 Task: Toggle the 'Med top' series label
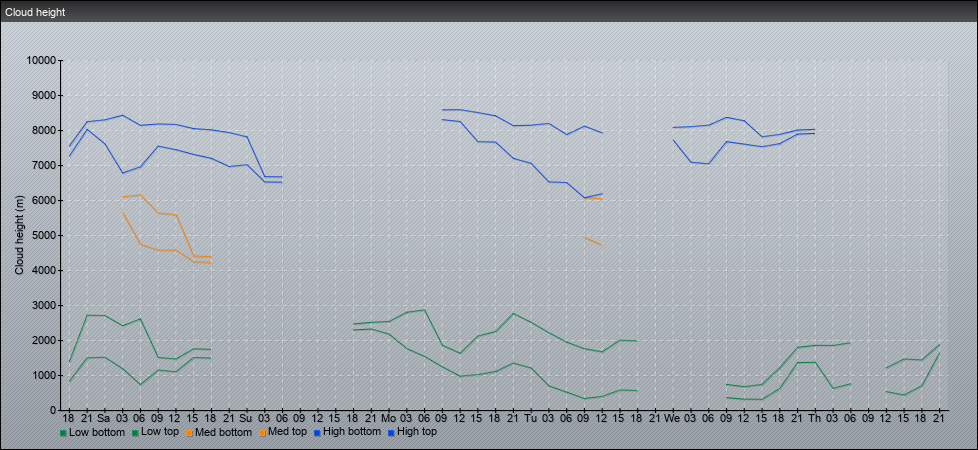coord(288,431)
